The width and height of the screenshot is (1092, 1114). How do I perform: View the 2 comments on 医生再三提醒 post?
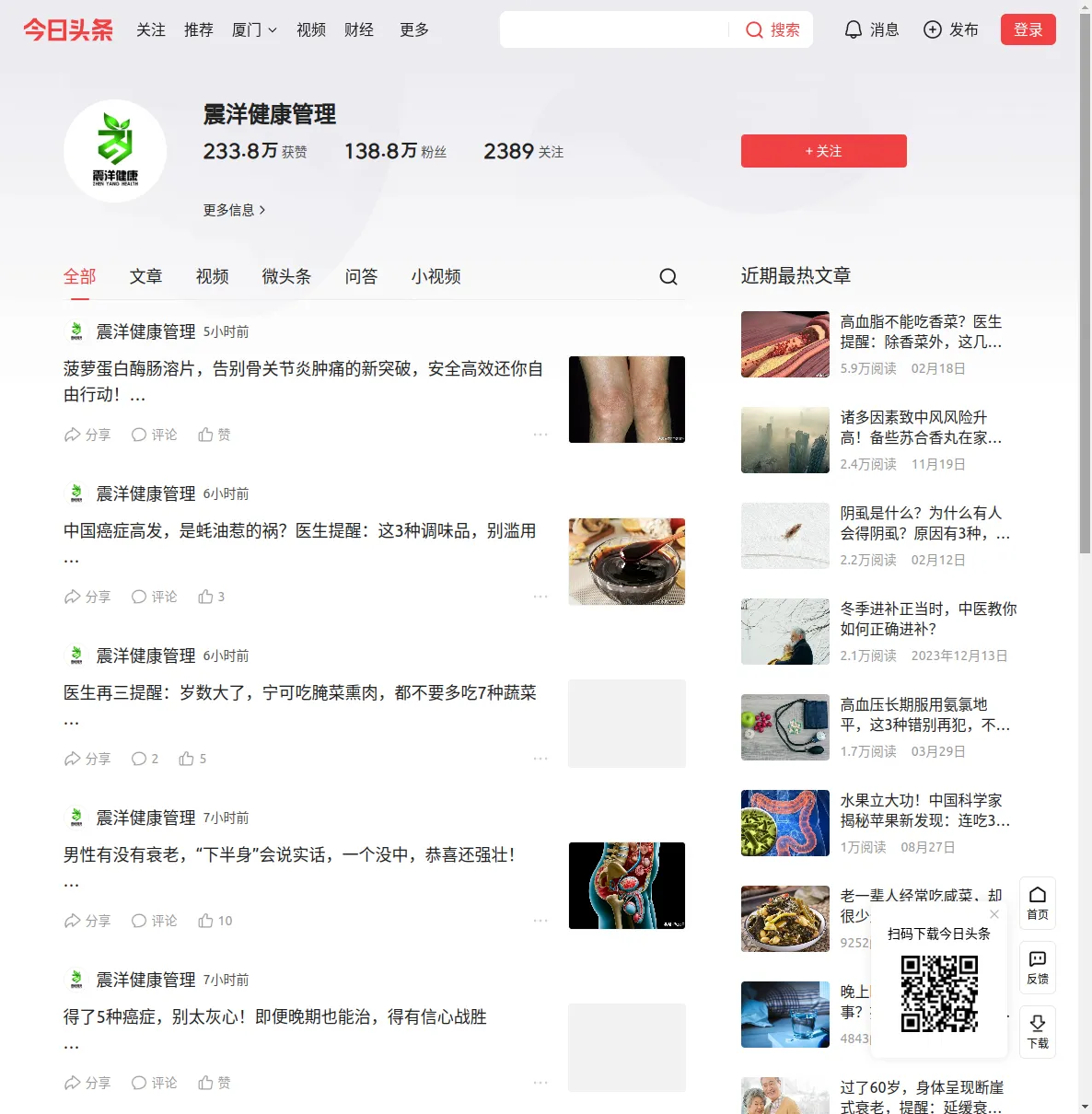(x=145, y=759)
